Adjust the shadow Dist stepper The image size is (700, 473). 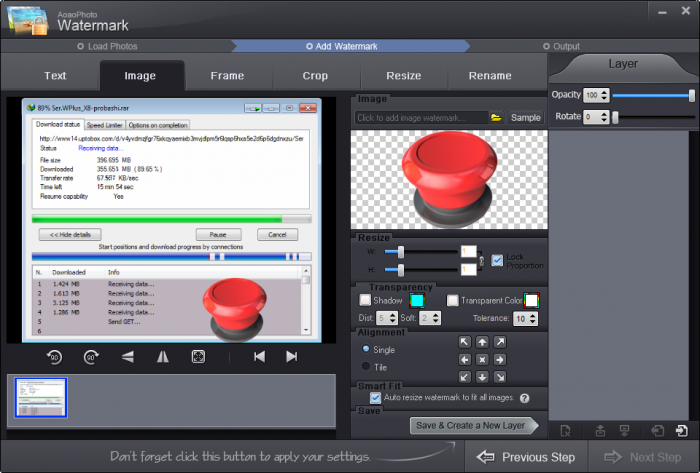(392, 318)
